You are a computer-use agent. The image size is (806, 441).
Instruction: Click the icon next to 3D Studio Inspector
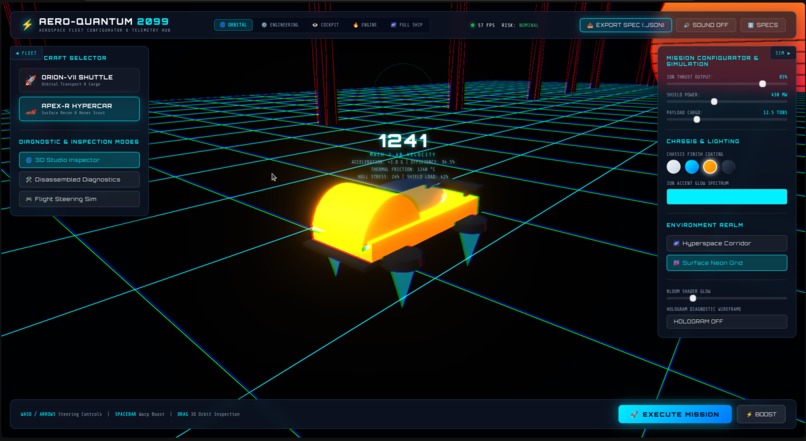pyautogui.click(x=29, y=160)
